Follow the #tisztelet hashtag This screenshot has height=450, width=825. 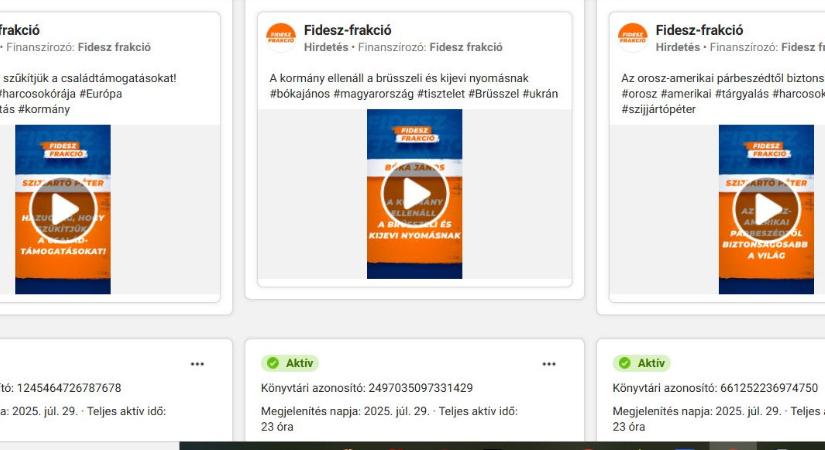point(441,94)
